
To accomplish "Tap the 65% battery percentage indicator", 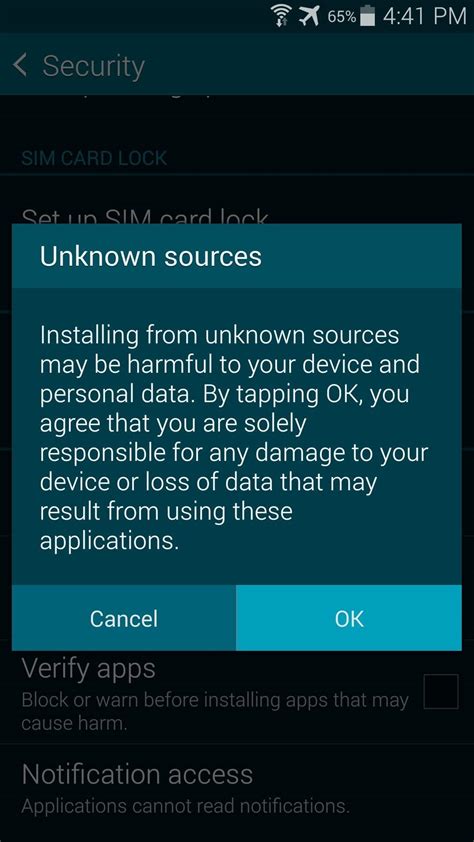I will coord(342,17).
